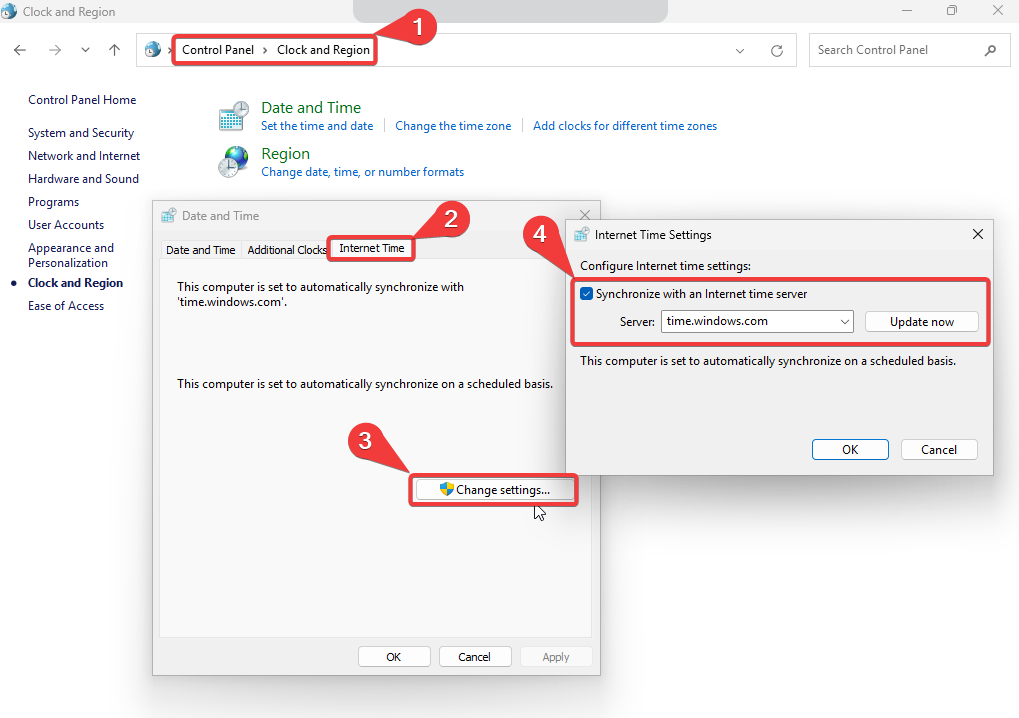
Task: Click OK in Date and Time dialog
Action: pyautogui.click(x=394, y=657)
